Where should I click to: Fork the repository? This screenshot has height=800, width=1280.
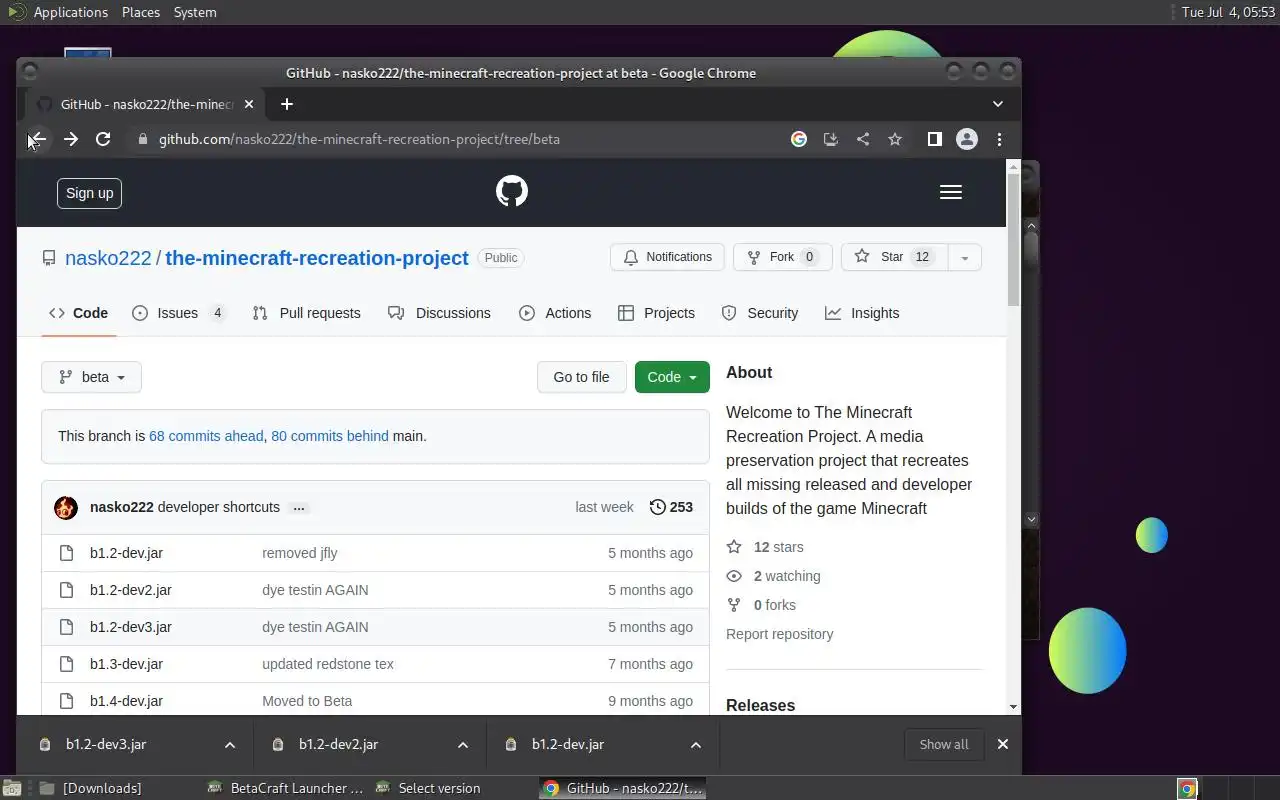[x=783, y=257]
